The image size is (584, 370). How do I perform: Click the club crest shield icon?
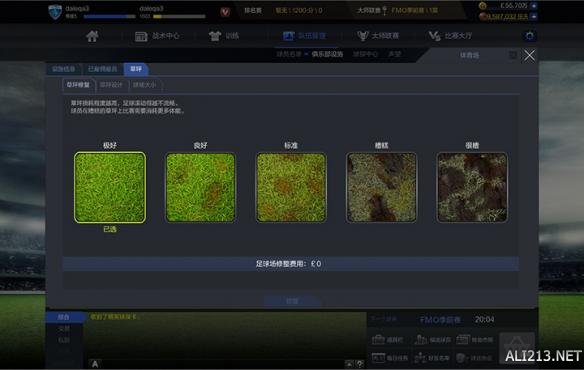pyautogui.click(x=55, y=12)
